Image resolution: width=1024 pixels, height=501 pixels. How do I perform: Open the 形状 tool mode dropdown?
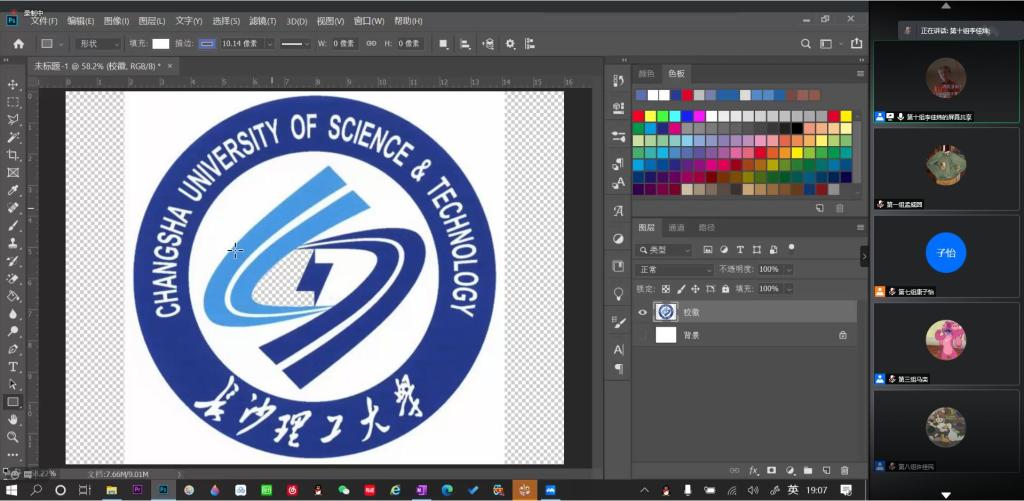tap(95, 44)
